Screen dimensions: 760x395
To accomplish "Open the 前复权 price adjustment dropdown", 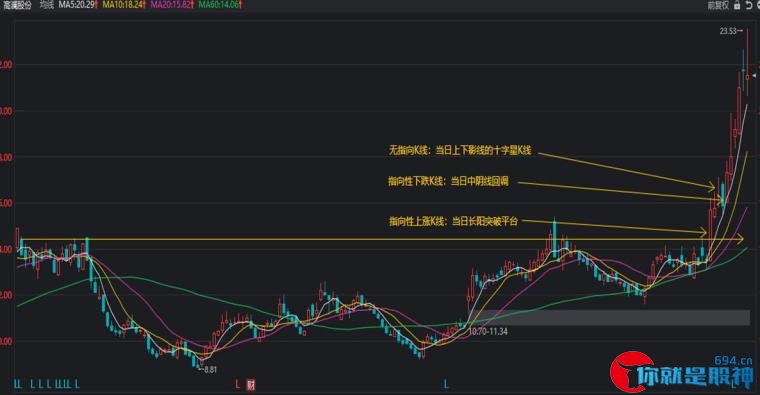I will (718, 5).
